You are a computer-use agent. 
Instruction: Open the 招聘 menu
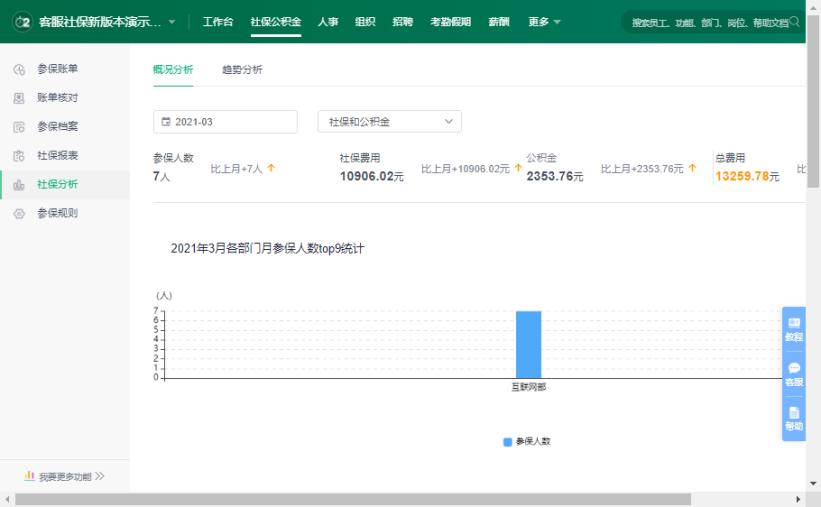pyautogui.click(x=403, y=22)
